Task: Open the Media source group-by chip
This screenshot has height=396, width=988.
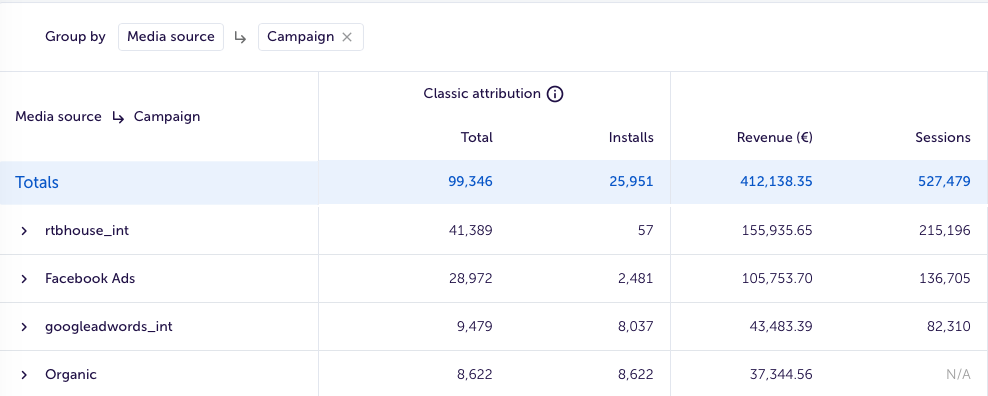Action: (171, 37)
